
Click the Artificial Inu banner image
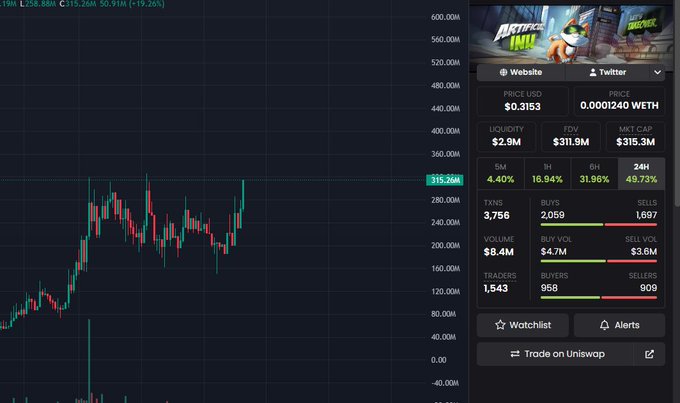[571, 35]
